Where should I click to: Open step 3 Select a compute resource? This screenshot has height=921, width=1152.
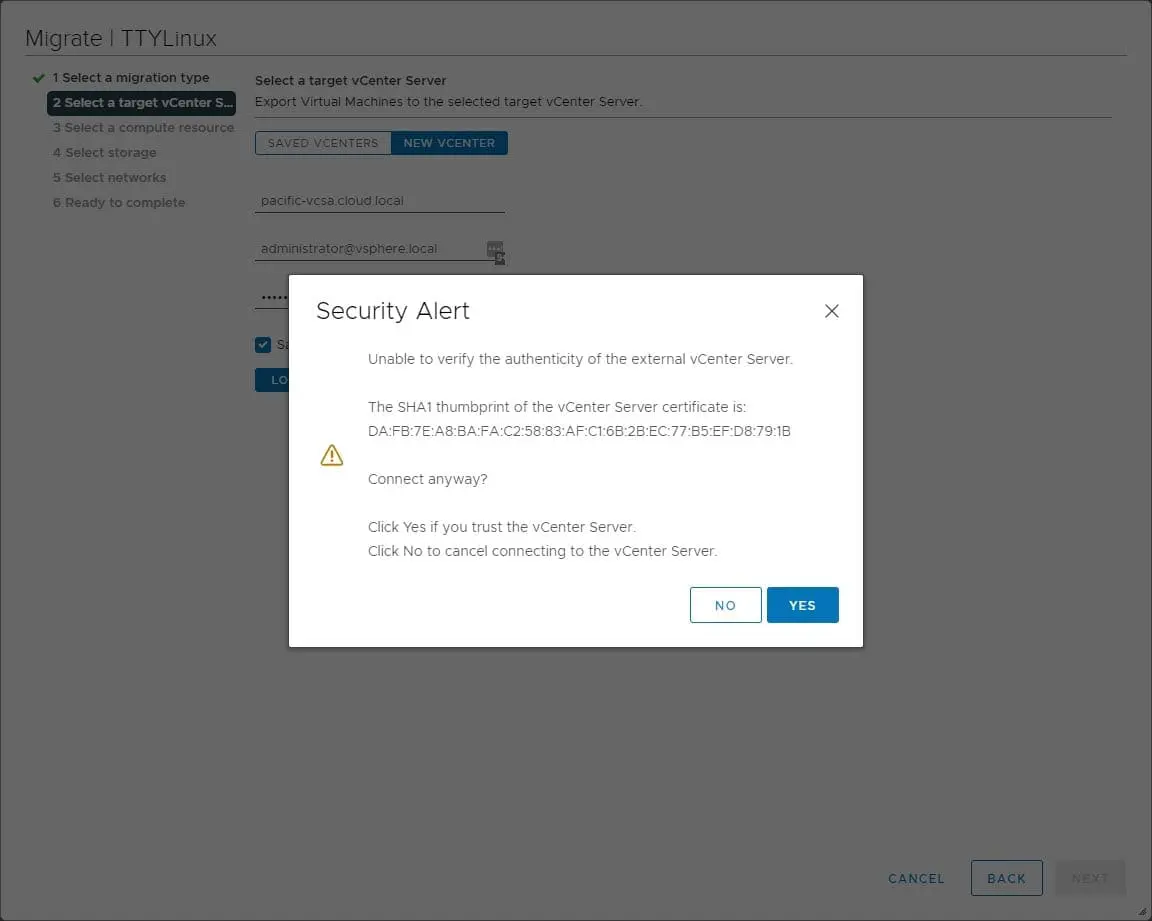143,128
